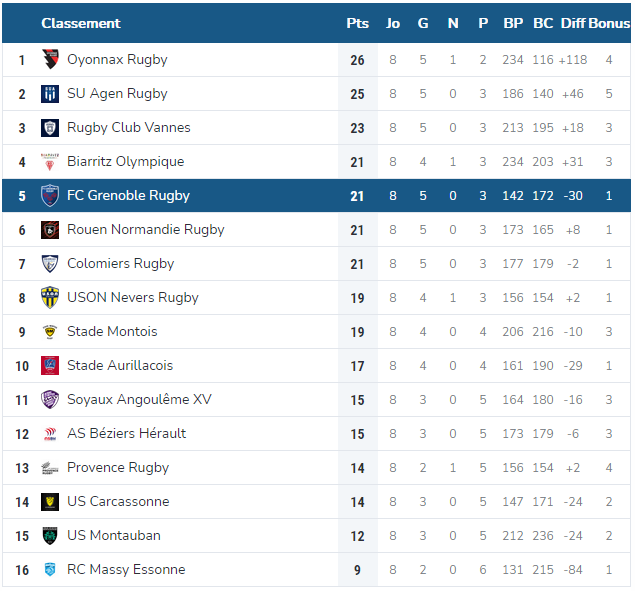Select the US Montauban team name
635x591 pixels.
pos(114,536)
